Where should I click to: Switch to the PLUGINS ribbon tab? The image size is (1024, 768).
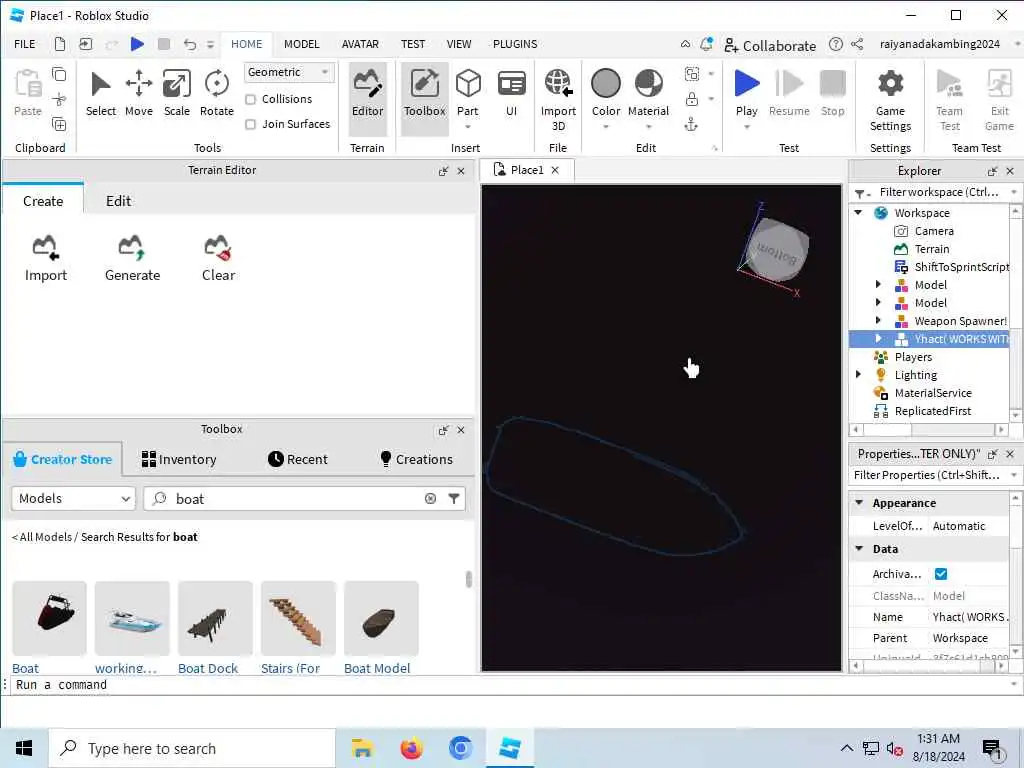pyautogui.click(x=515, y=44)
